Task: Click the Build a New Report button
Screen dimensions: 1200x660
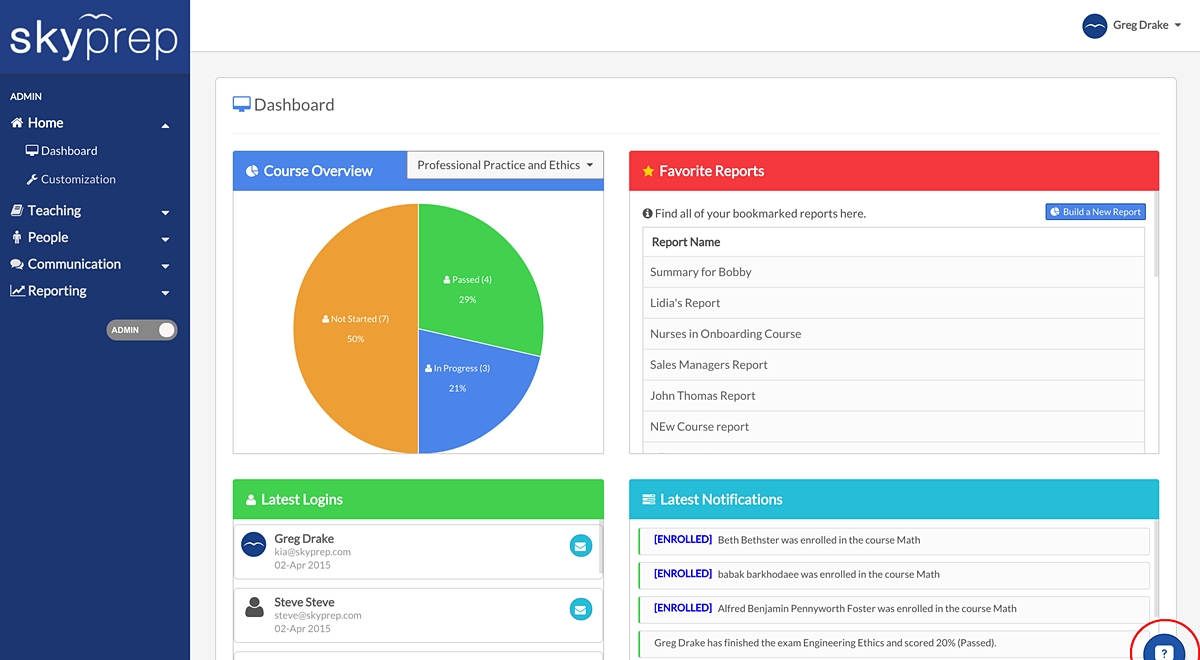Action: click(x=1095, y=212)
